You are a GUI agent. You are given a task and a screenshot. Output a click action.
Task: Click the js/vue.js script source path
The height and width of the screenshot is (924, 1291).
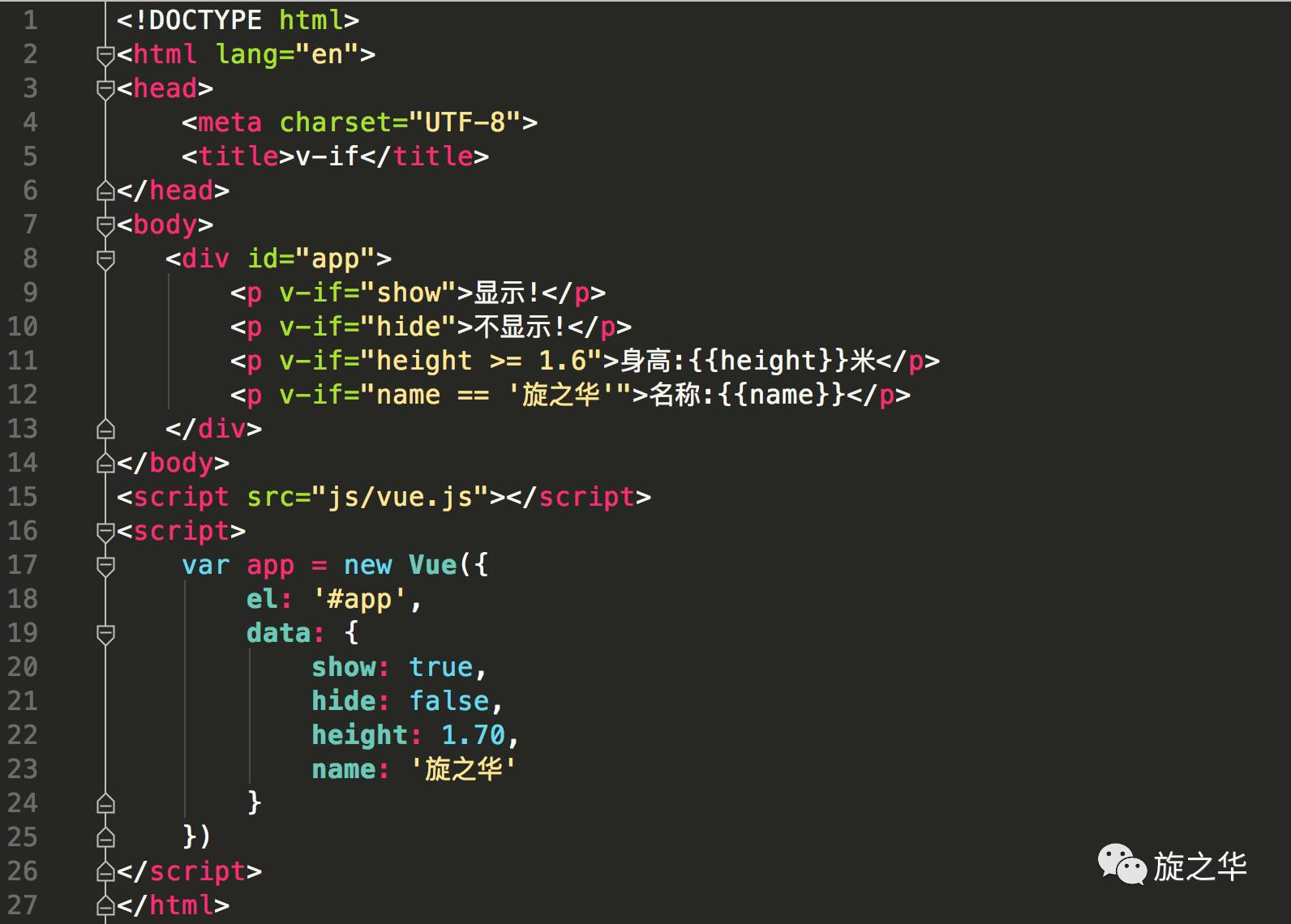[x=401, y=497]
